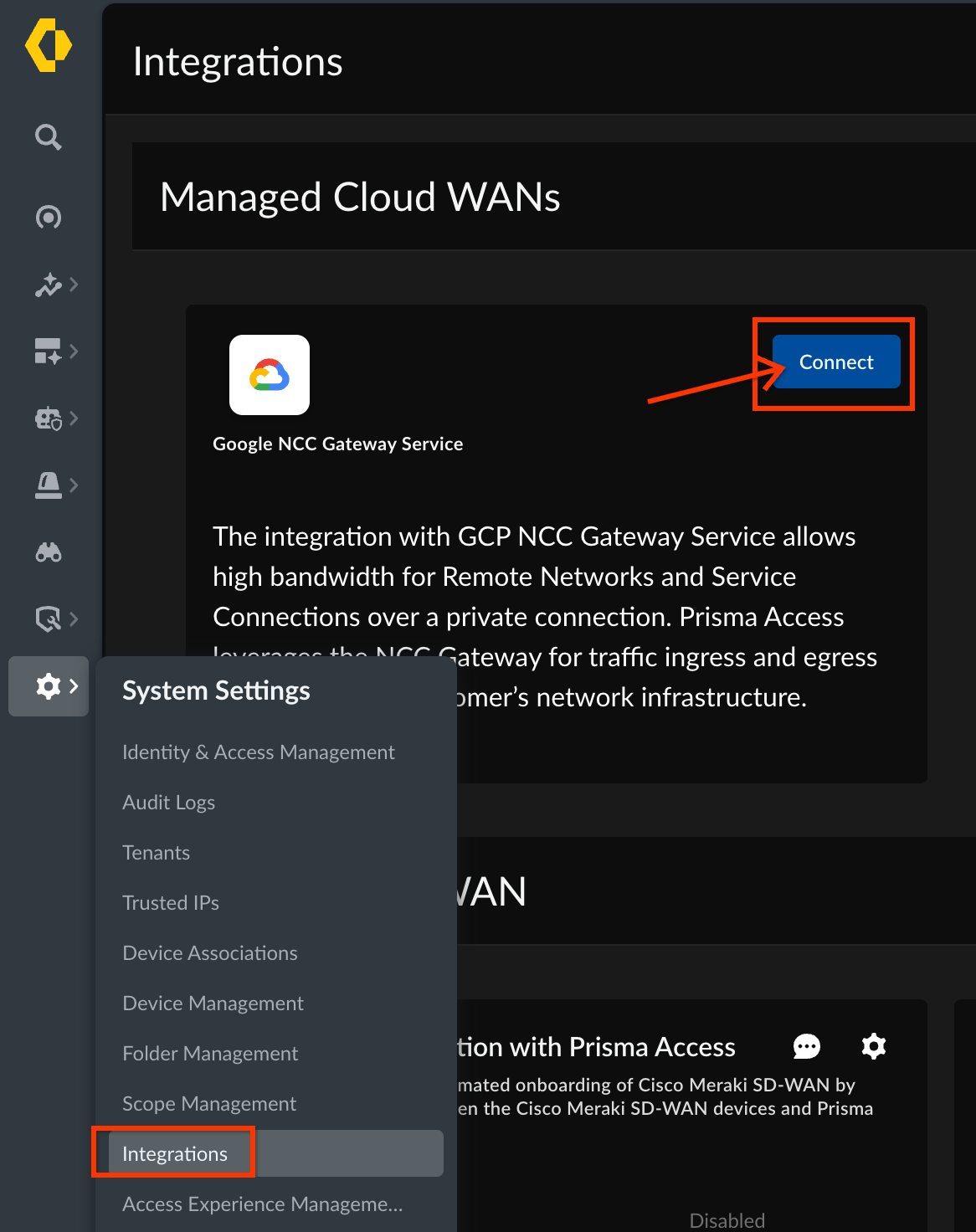Expand the chevron beside sparkle graph icon
Viewport: 976px width, 1232px height.
point(74,285)
